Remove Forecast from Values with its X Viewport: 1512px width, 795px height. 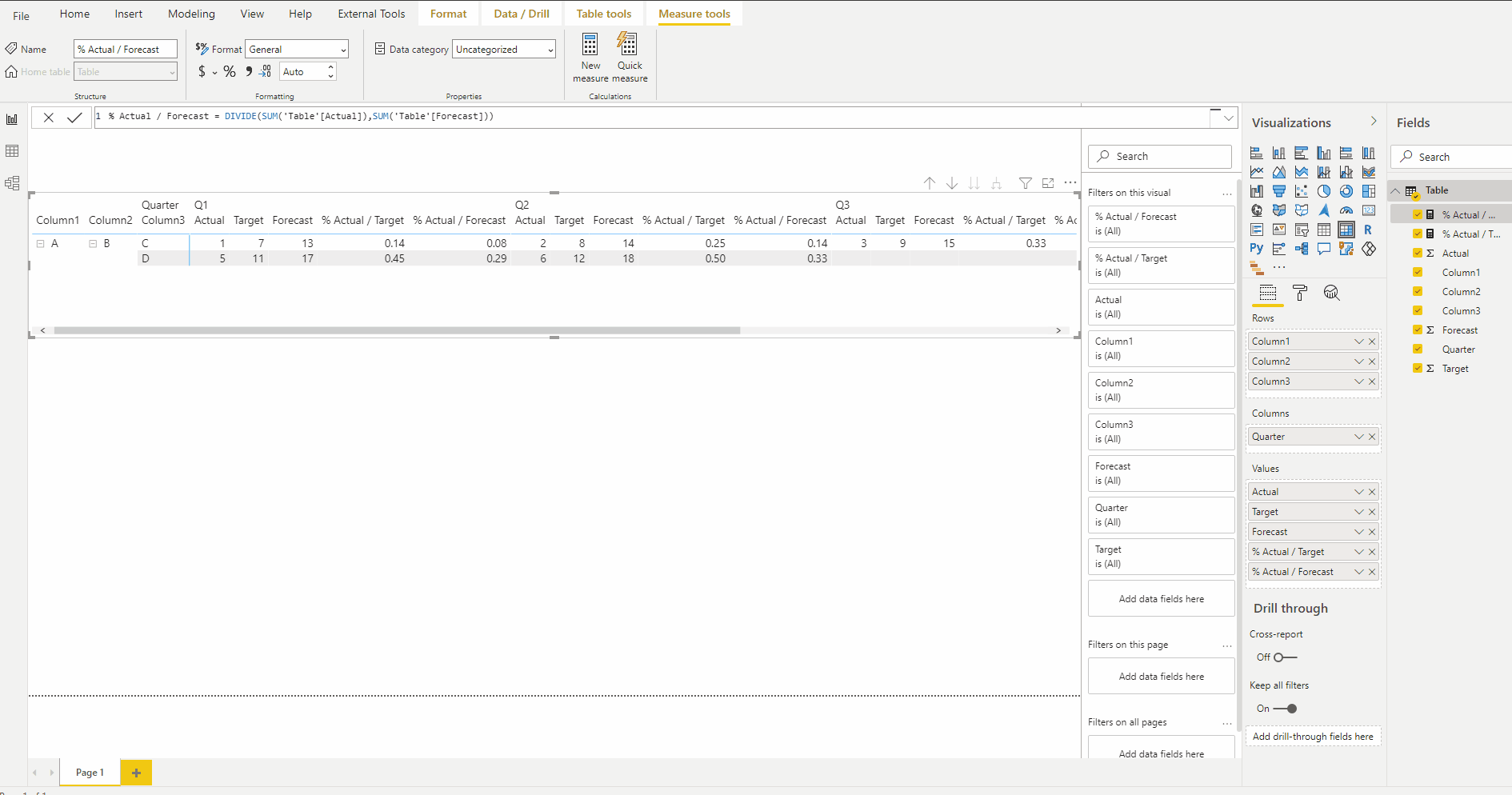coord(1372,532)
